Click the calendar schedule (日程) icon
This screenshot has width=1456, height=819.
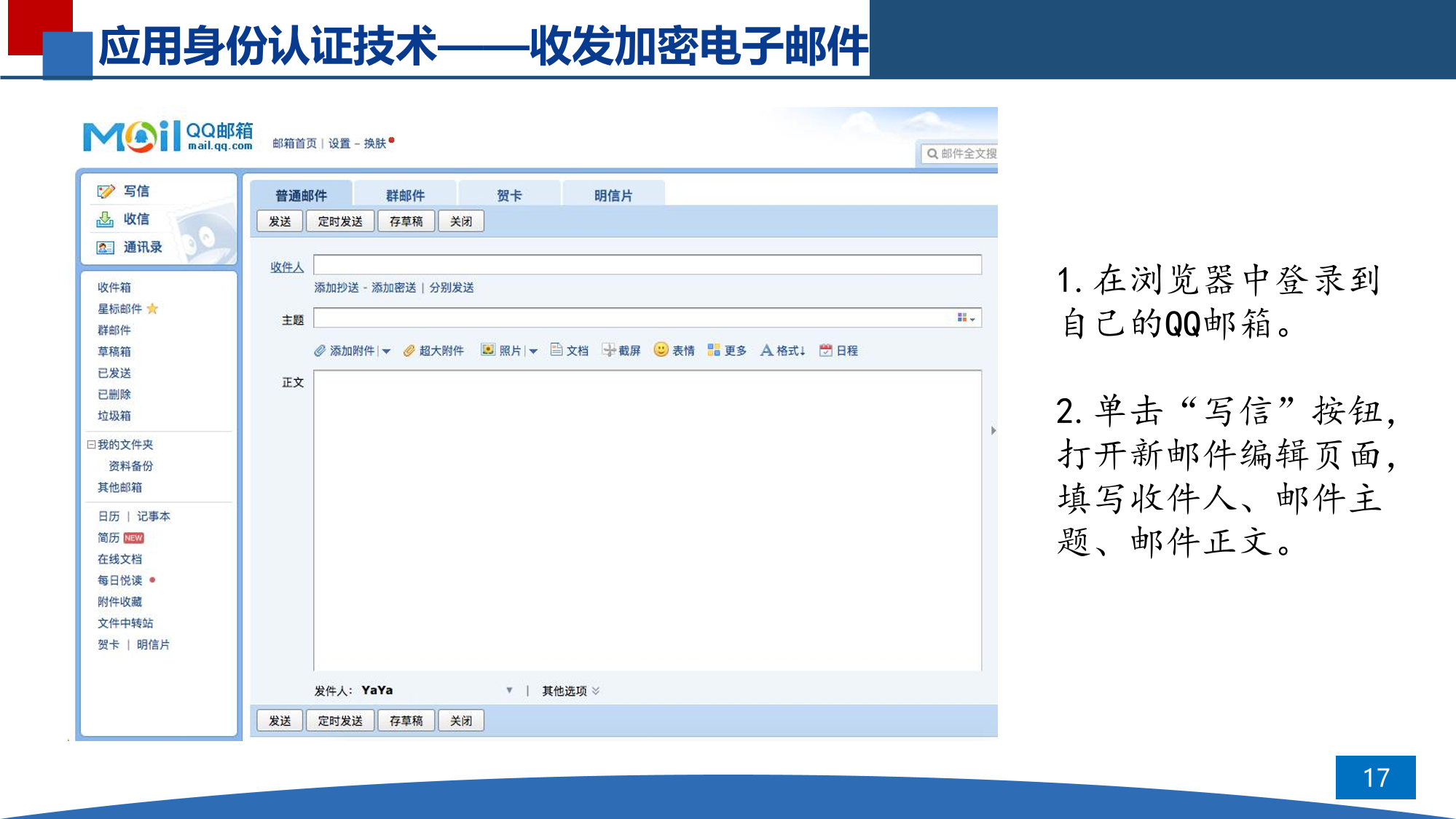pos(825,350)
